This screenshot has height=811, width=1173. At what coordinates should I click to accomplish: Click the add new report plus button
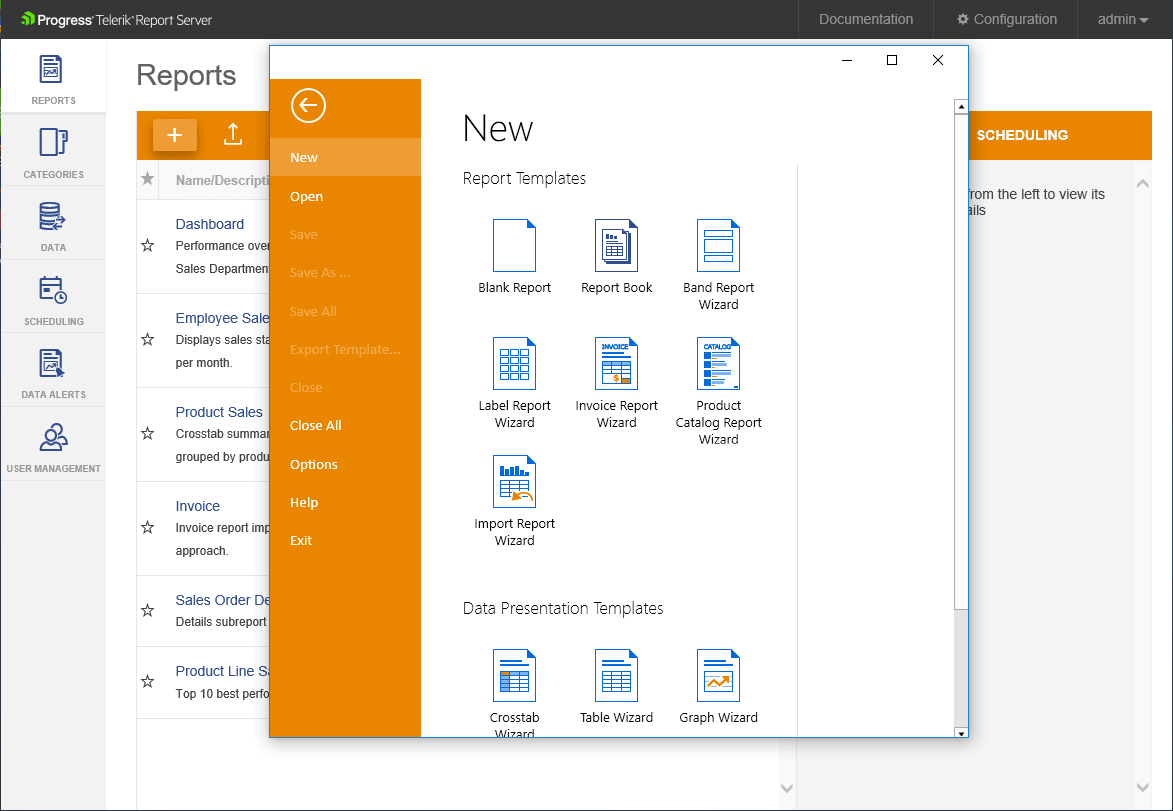[x=174, y=135]
